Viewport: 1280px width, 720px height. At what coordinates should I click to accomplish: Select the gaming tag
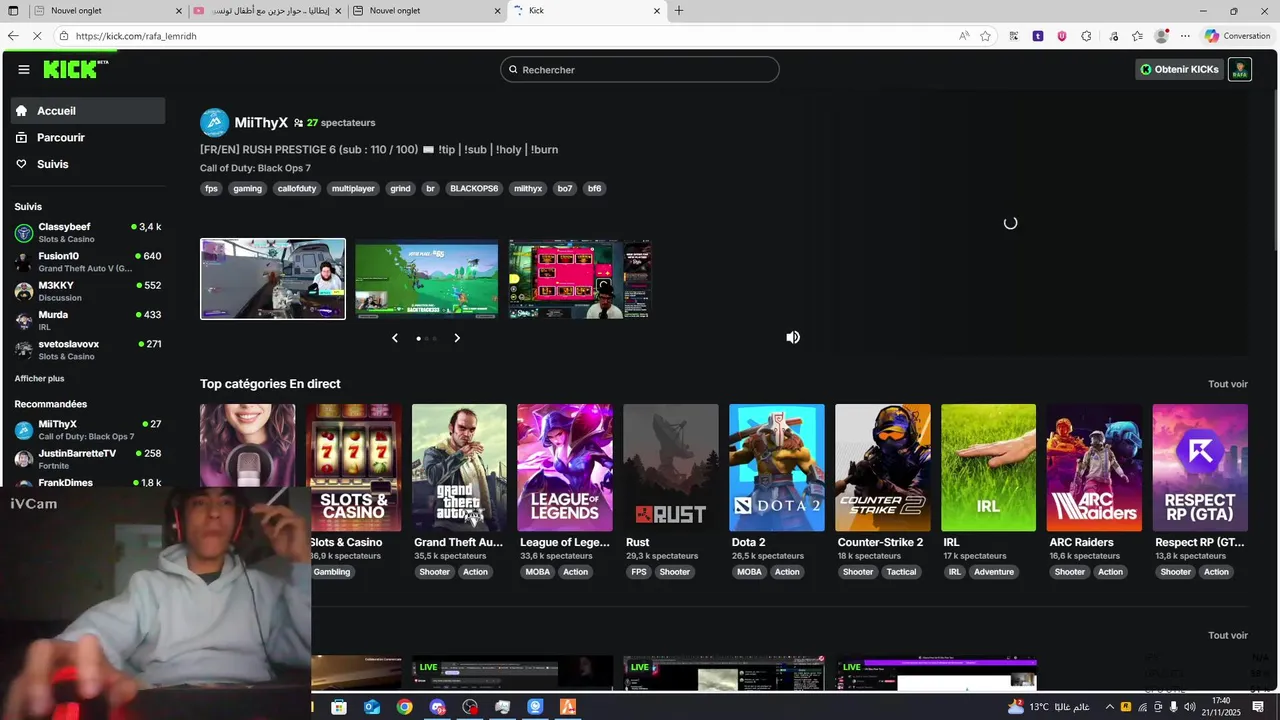tap(247, 188)
